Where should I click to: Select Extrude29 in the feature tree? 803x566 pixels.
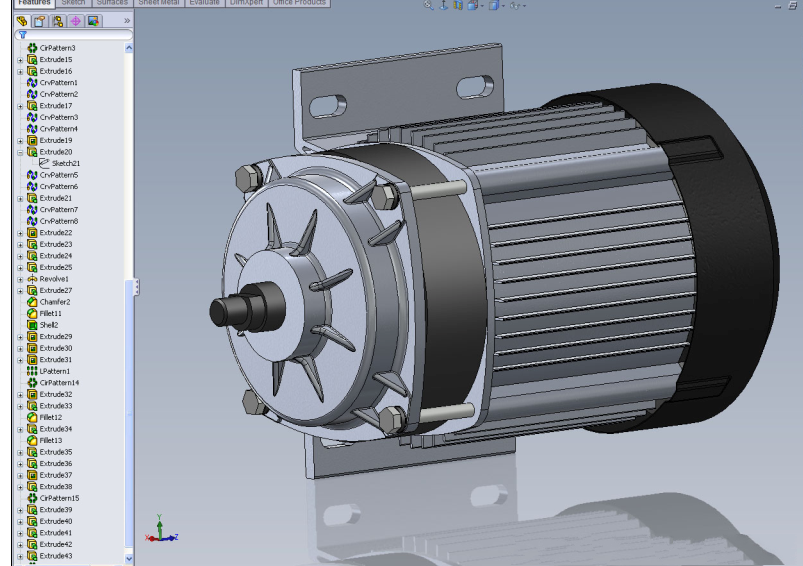click(56, 337)
